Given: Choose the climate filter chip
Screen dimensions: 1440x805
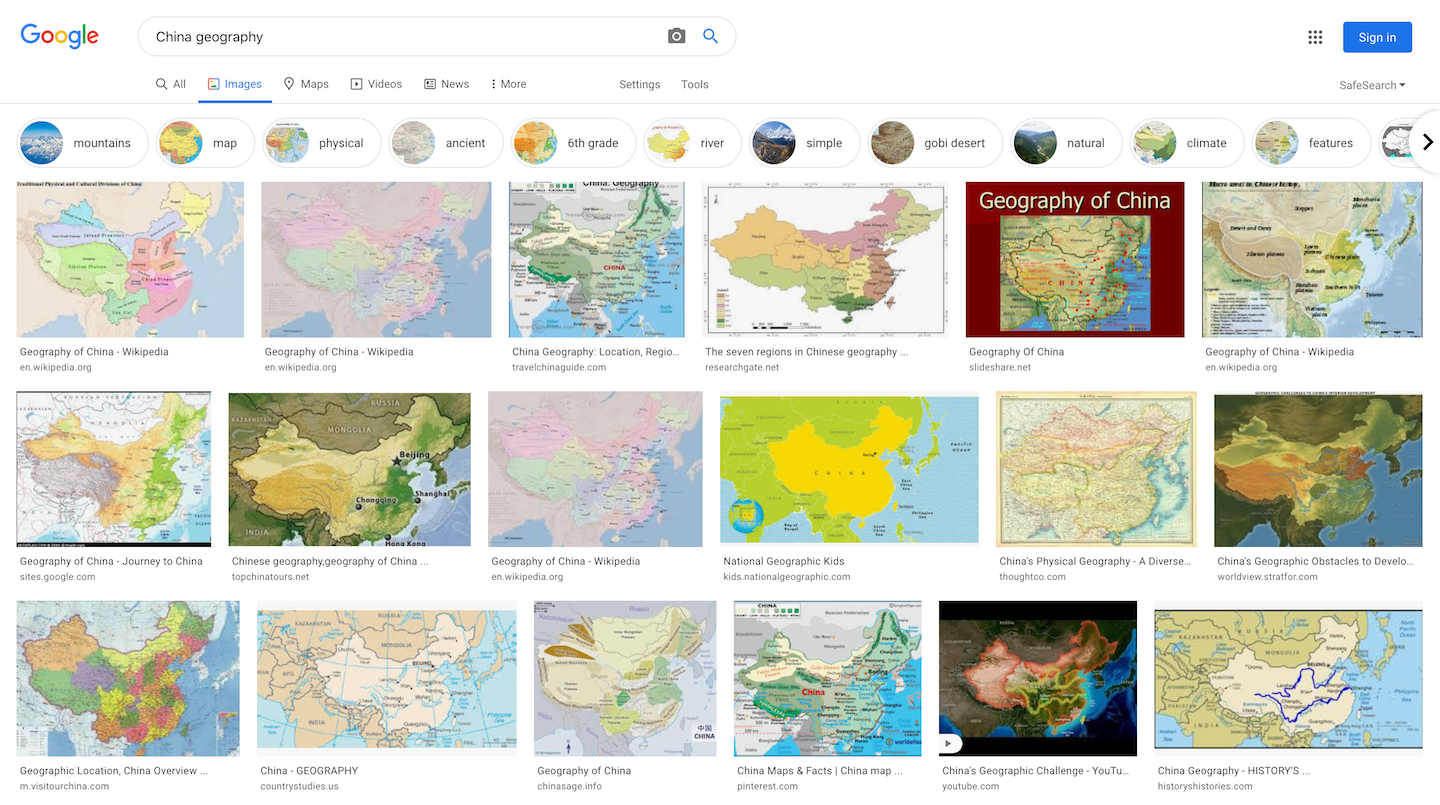Looking at the screenshot, I should coord(1187,143).
